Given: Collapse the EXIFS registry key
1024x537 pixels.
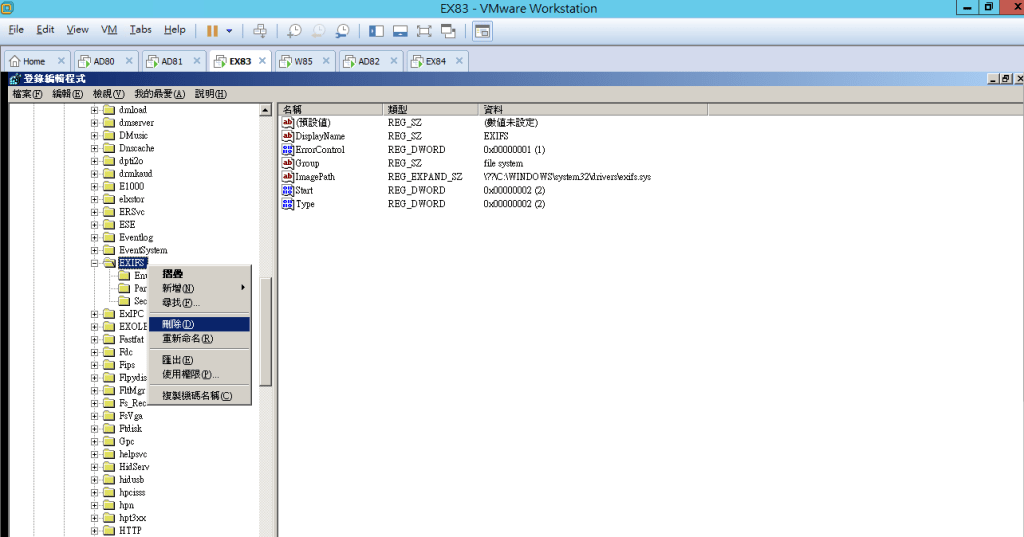Looking at the screenshot, I should tap(95, 263).
